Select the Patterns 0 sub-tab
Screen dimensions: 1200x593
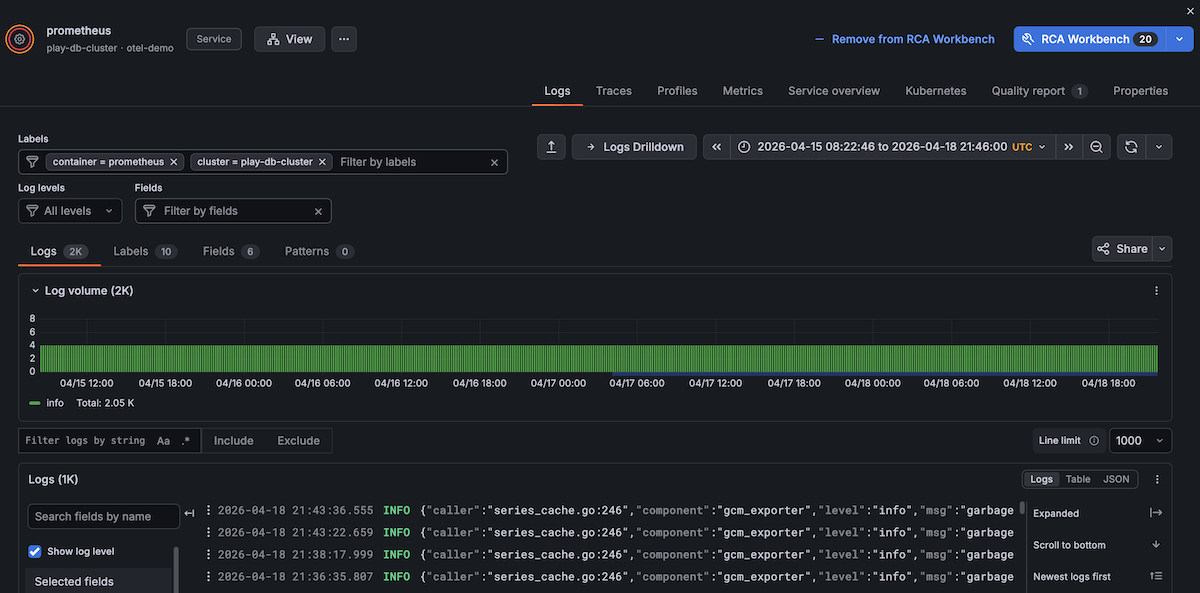319,251
